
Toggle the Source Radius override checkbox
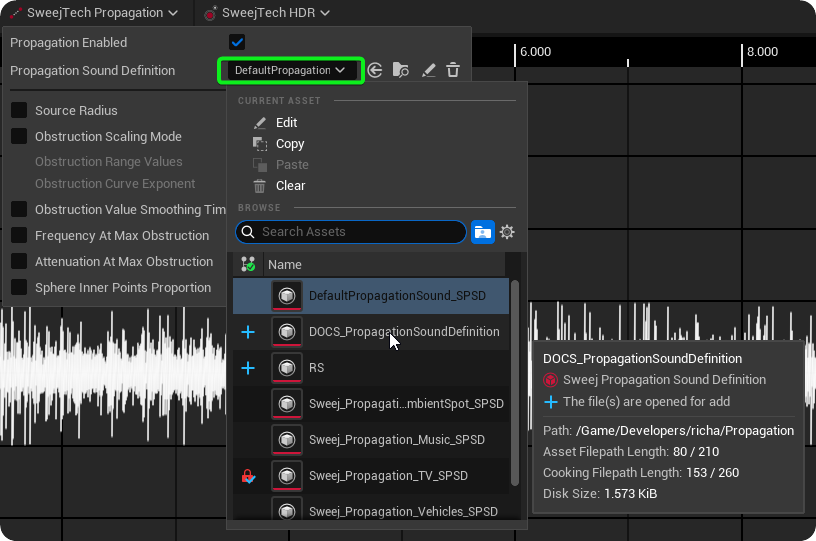tap(19, 110)
